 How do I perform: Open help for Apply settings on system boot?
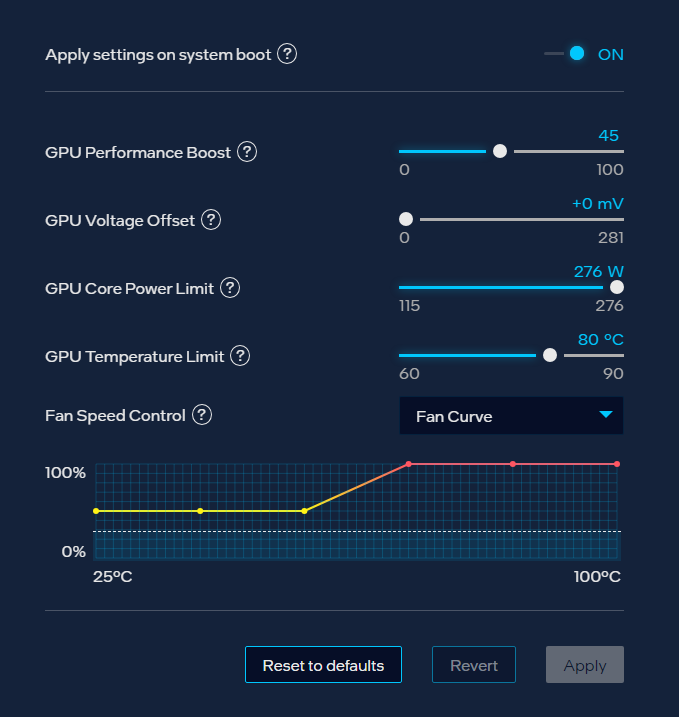click(x=287, y=54)
